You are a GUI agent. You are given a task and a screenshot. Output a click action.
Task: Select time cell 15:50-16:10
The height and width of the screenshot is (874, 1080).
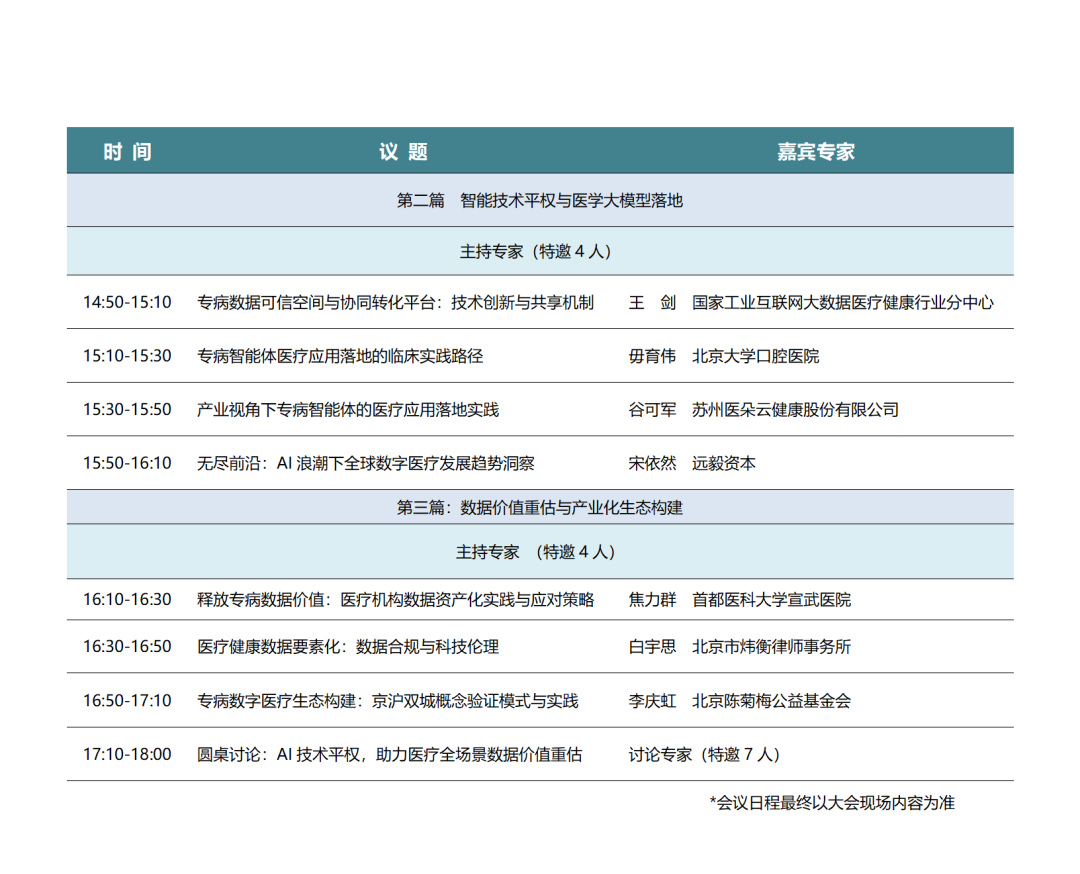tap(127, 464)
